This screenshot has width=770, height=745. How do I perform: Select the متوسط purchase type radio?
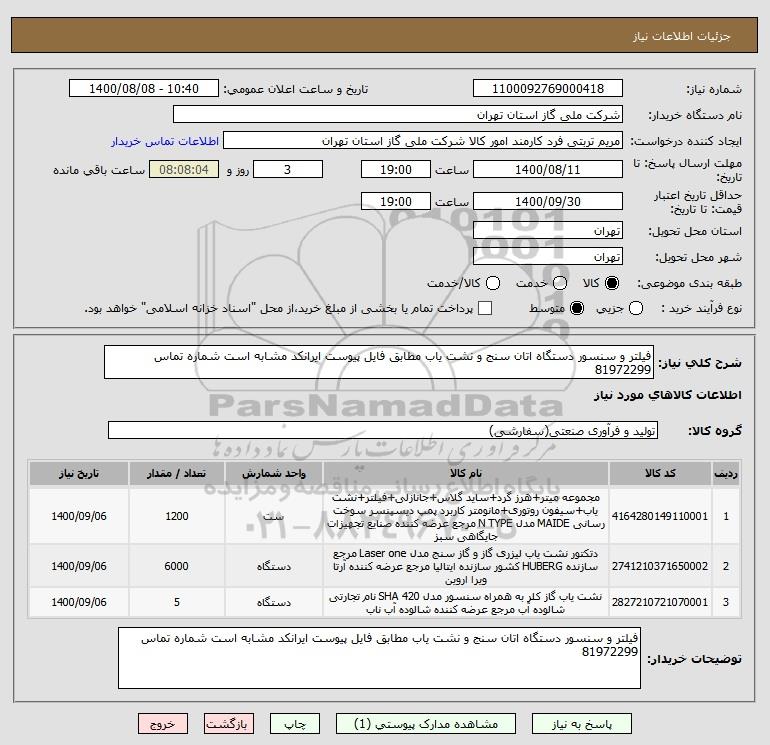(577, 308)
